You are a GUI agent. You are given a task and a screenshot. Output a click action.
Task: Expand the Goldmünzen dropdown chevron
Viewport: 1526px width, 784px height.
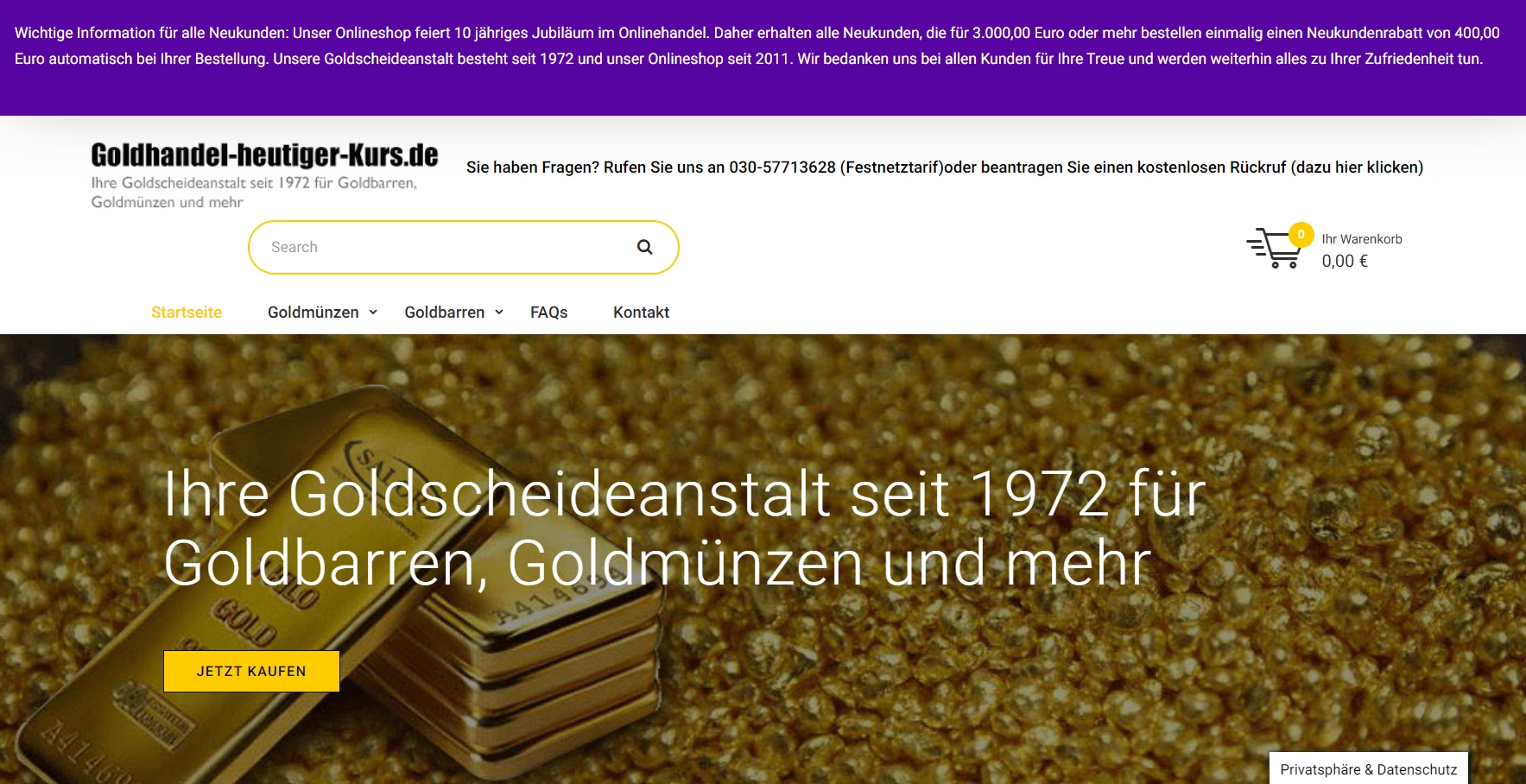pyautogui.click(x=373, y=313)
